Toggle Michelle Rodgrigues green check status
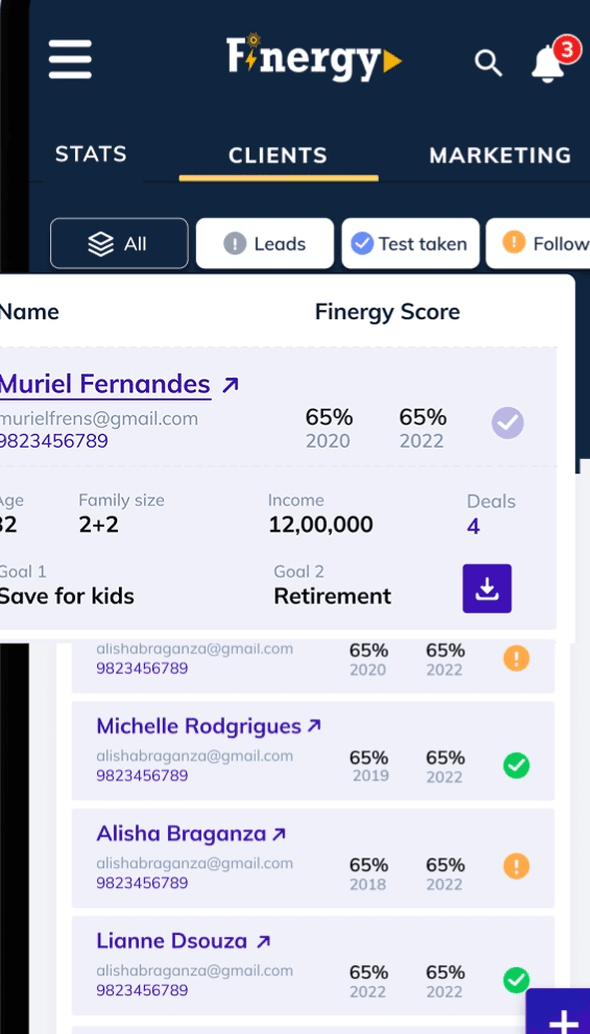 pyautogui.click(x=516, y=766)
